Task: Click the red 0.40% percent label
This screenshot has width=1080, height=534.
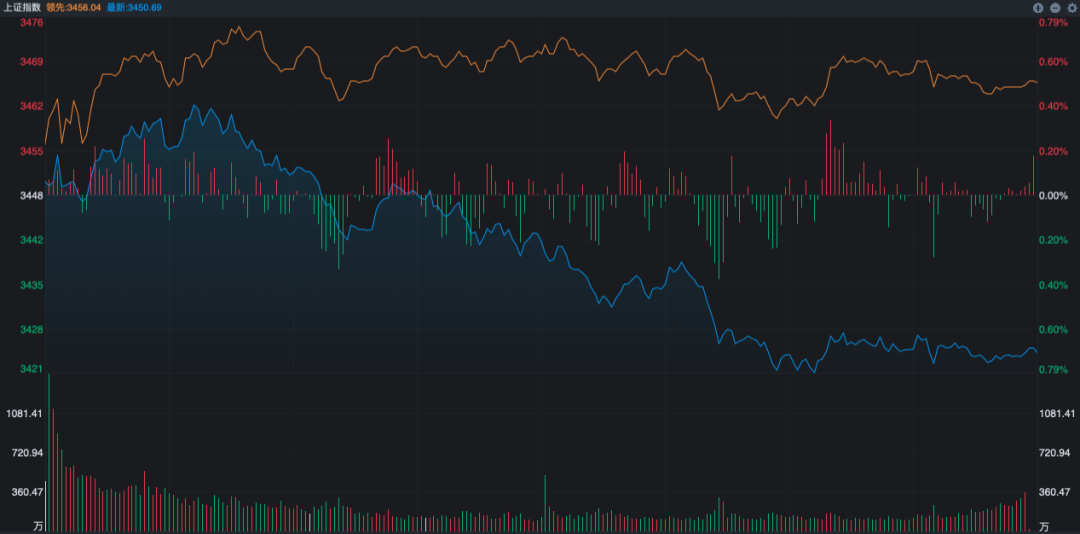Action: coord(1053,106)
